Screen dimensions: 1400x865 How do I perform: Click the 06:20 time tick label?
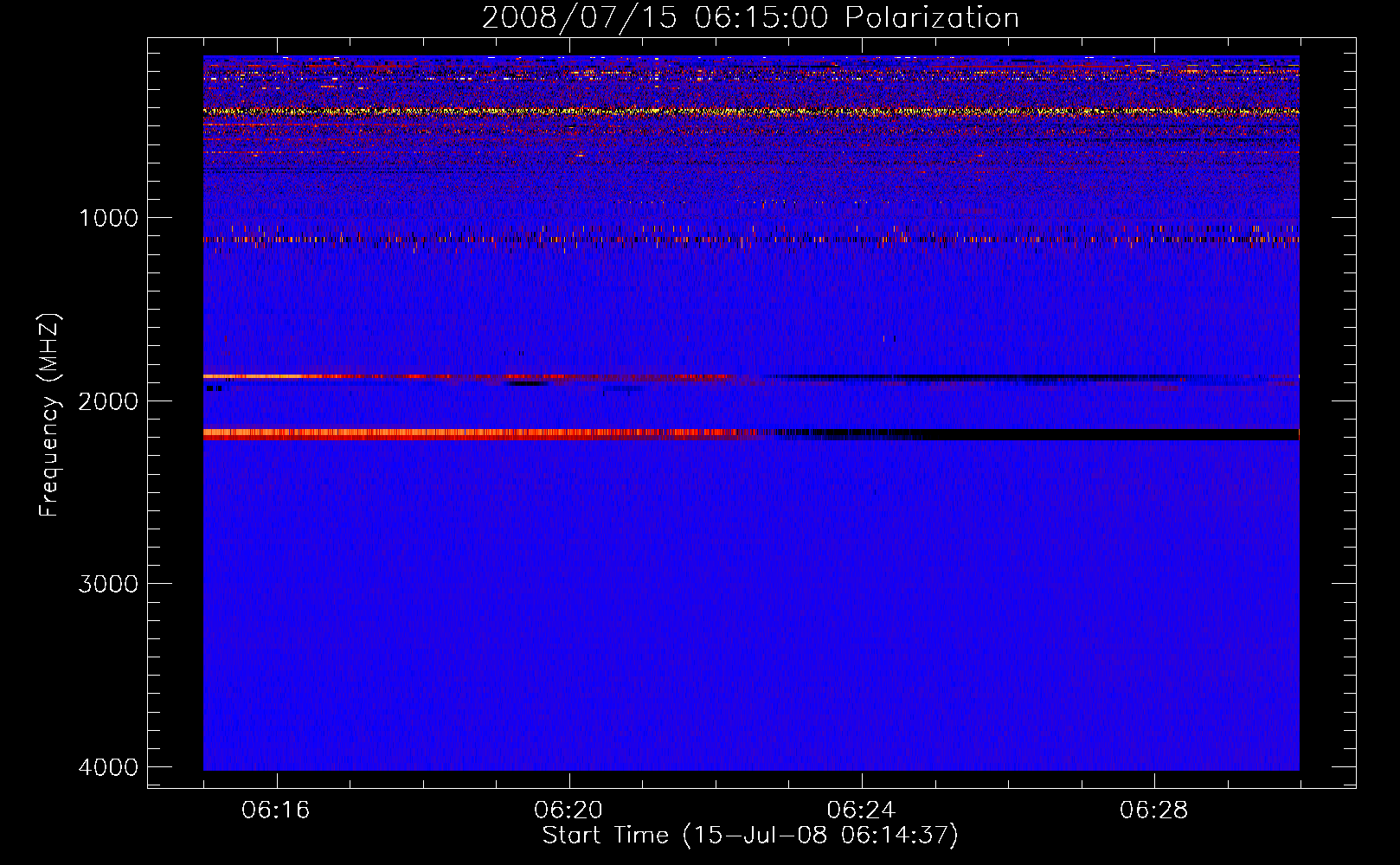coord(568,811)
